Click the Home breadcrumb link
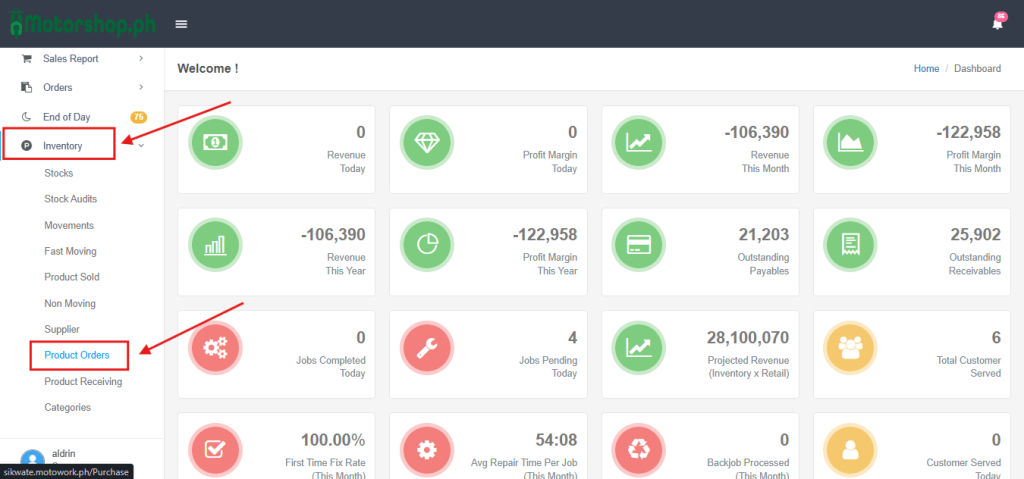 [x=926, y=69]
